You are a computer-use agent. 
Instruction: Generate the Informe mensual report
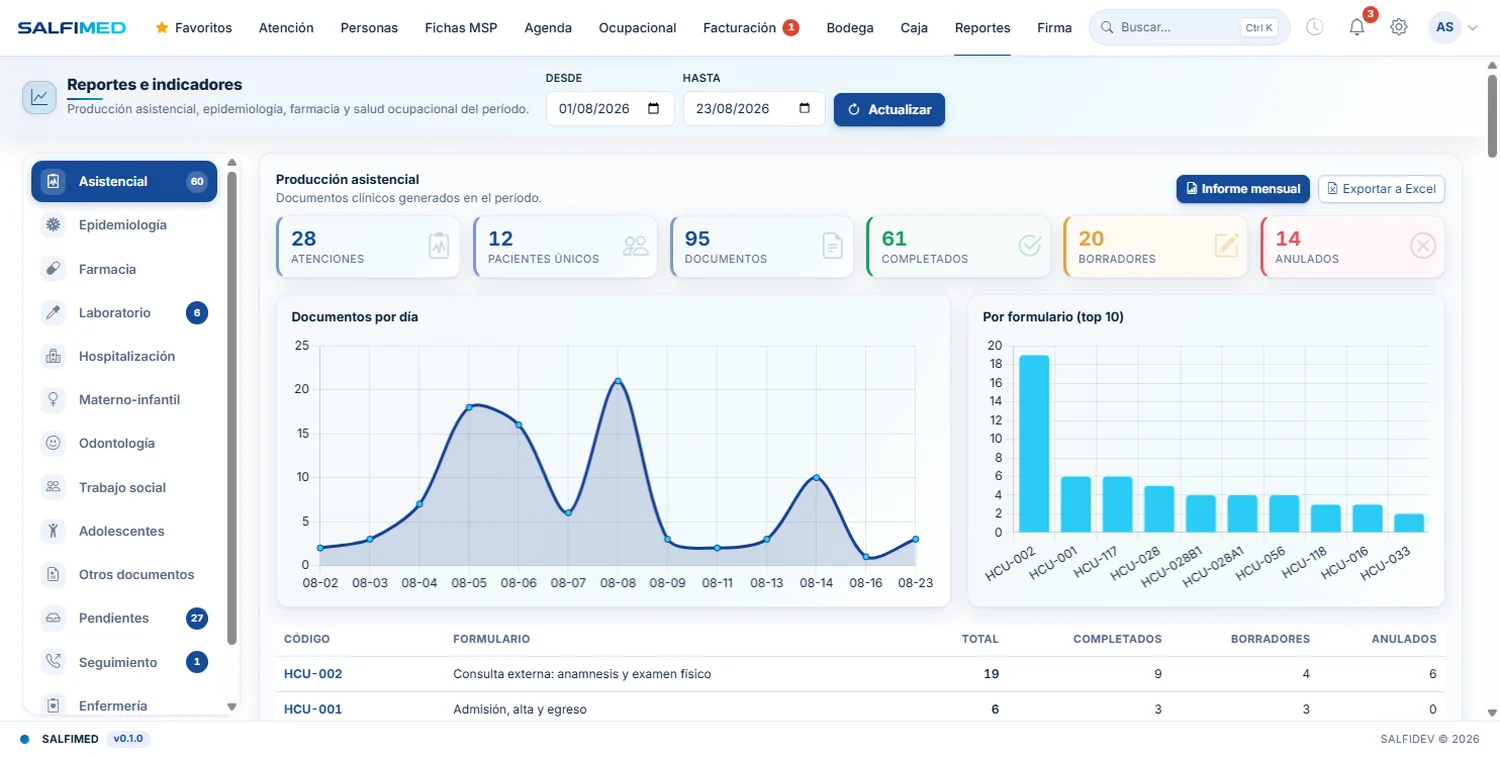click(1243, 189)
